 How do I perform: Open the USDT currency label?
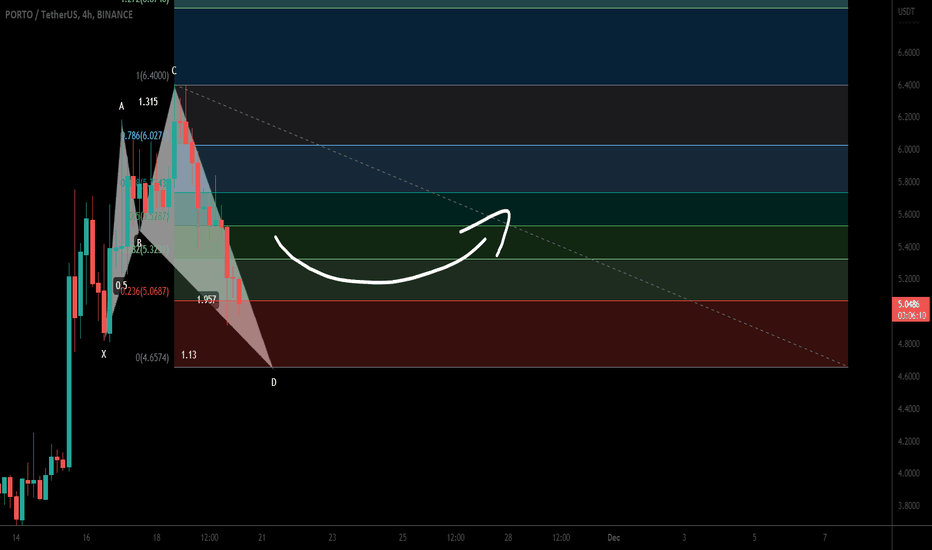(906, 12)
